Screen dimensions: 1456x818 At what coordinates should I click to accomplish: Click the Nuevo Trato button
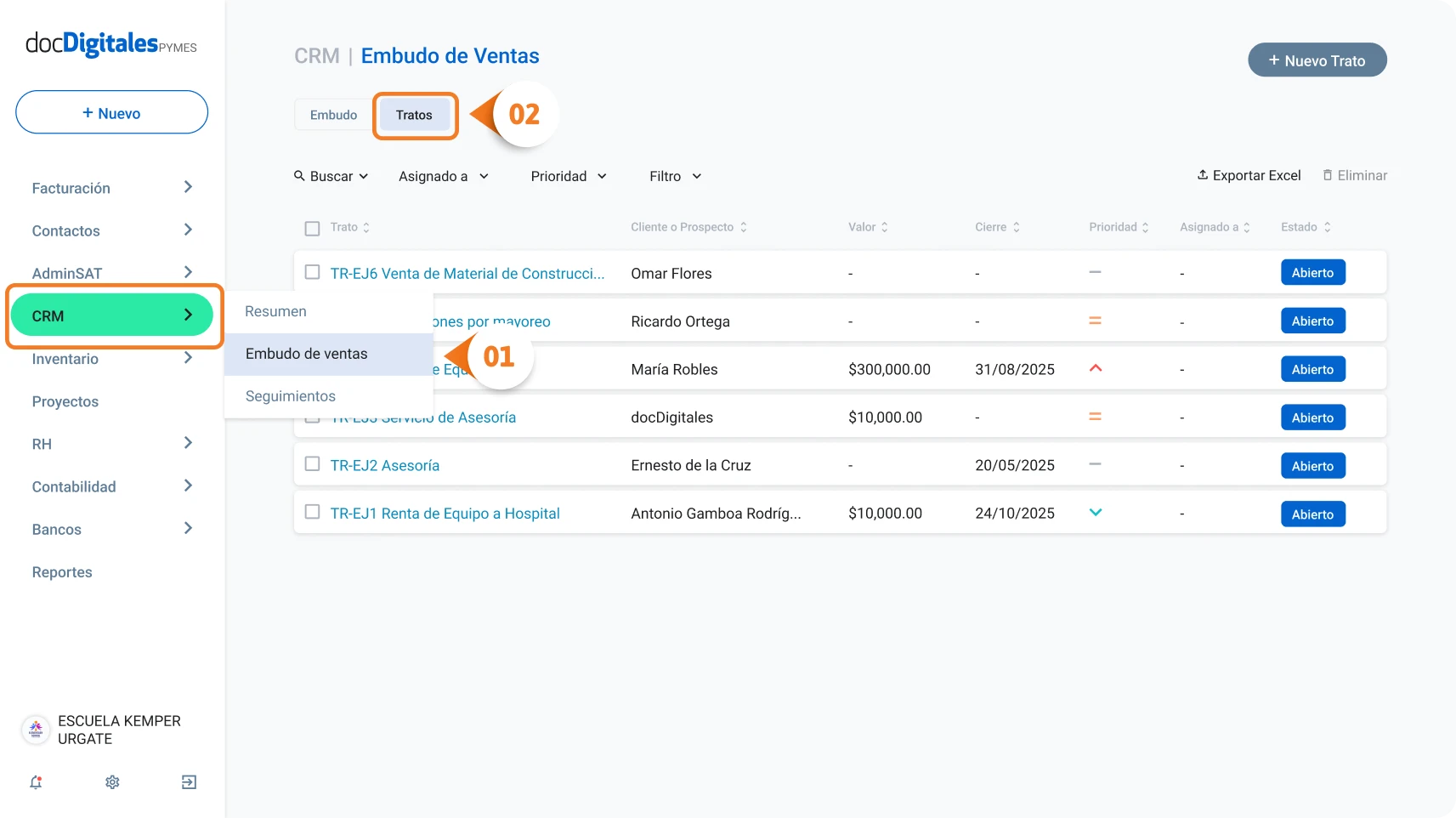click(1317, 60)
